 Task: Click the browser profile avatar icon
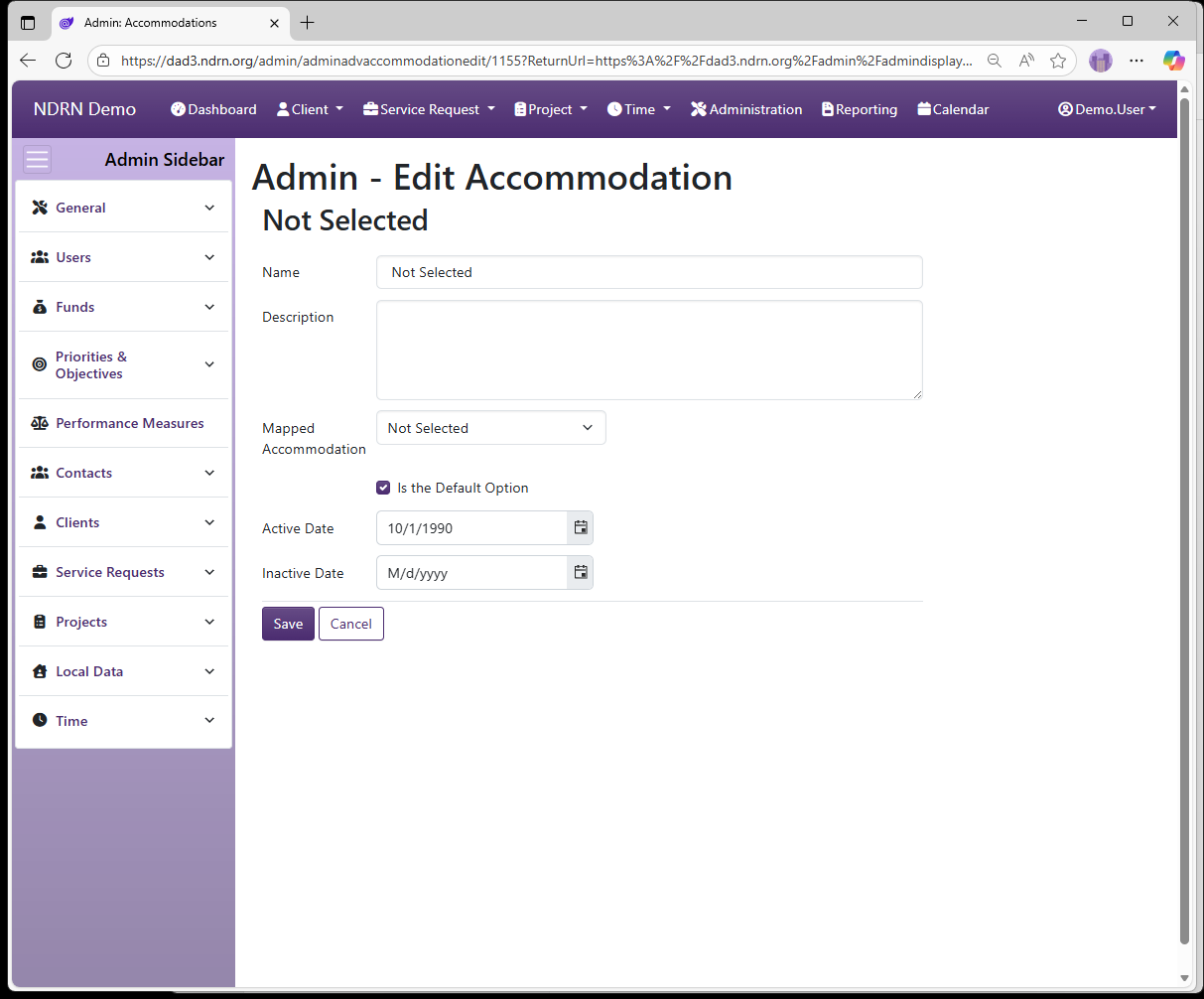1101,61
